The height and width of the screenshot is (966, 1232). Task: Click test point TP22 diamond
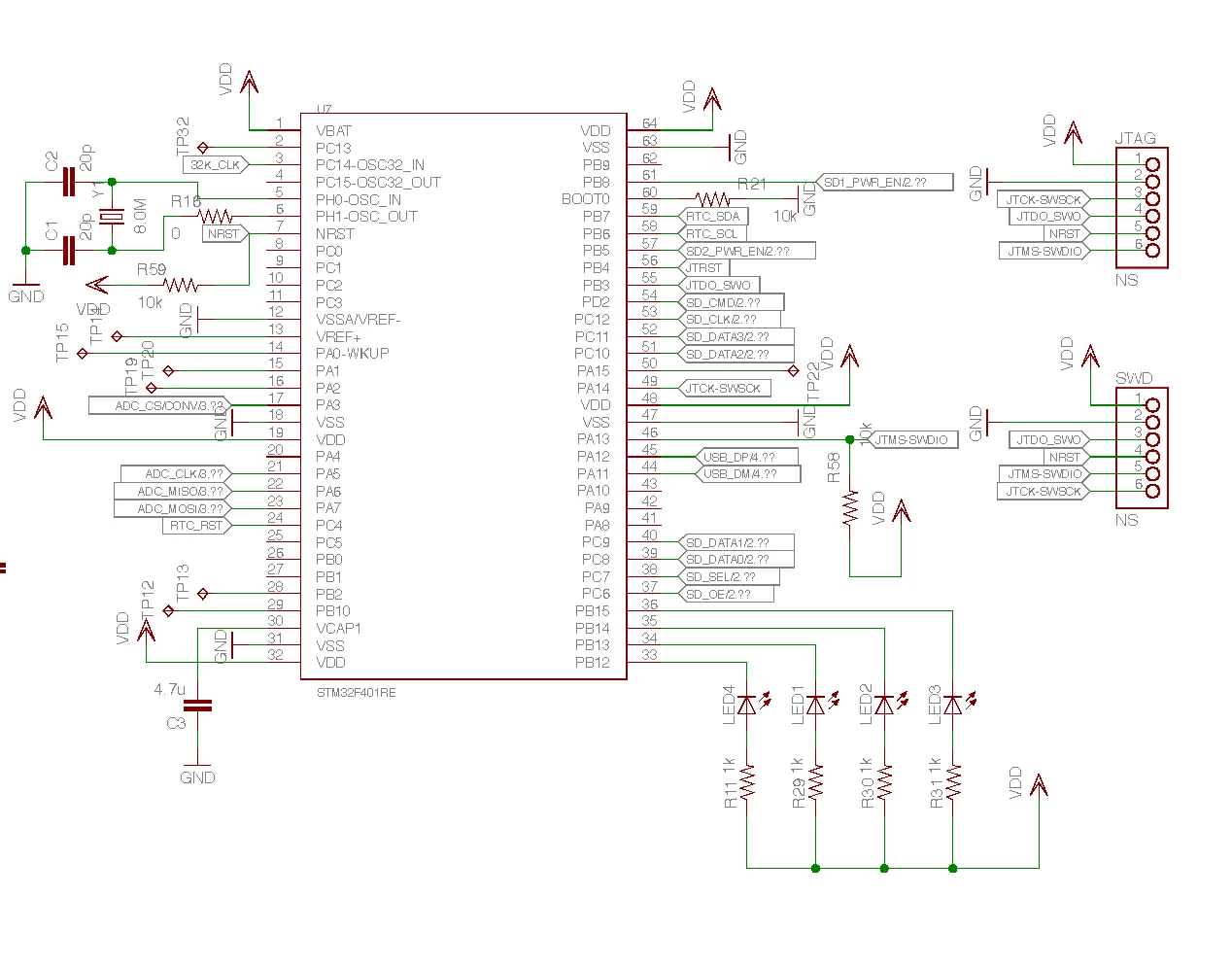pyautogui.click(x=793, y=370)
